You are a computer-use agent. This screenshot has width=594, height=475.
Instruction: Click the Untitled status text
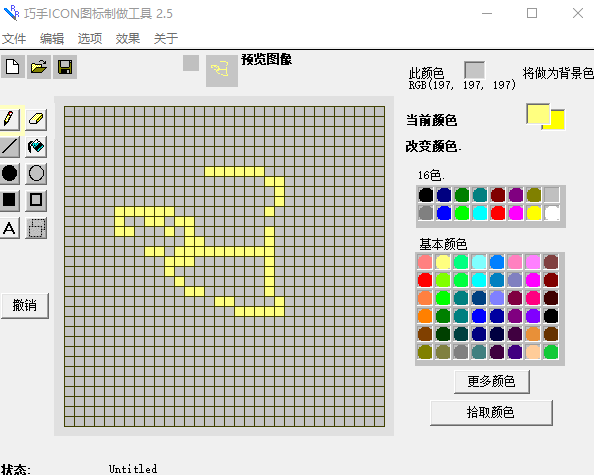pos(133,469)
